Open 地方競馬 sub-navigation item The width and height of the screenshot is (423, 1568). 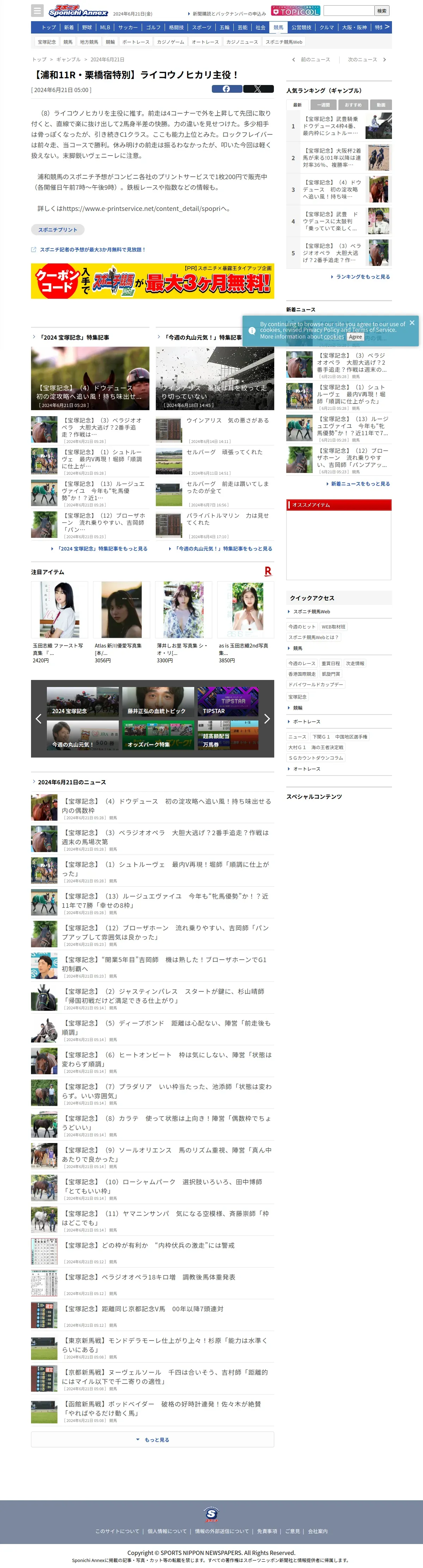89,42
